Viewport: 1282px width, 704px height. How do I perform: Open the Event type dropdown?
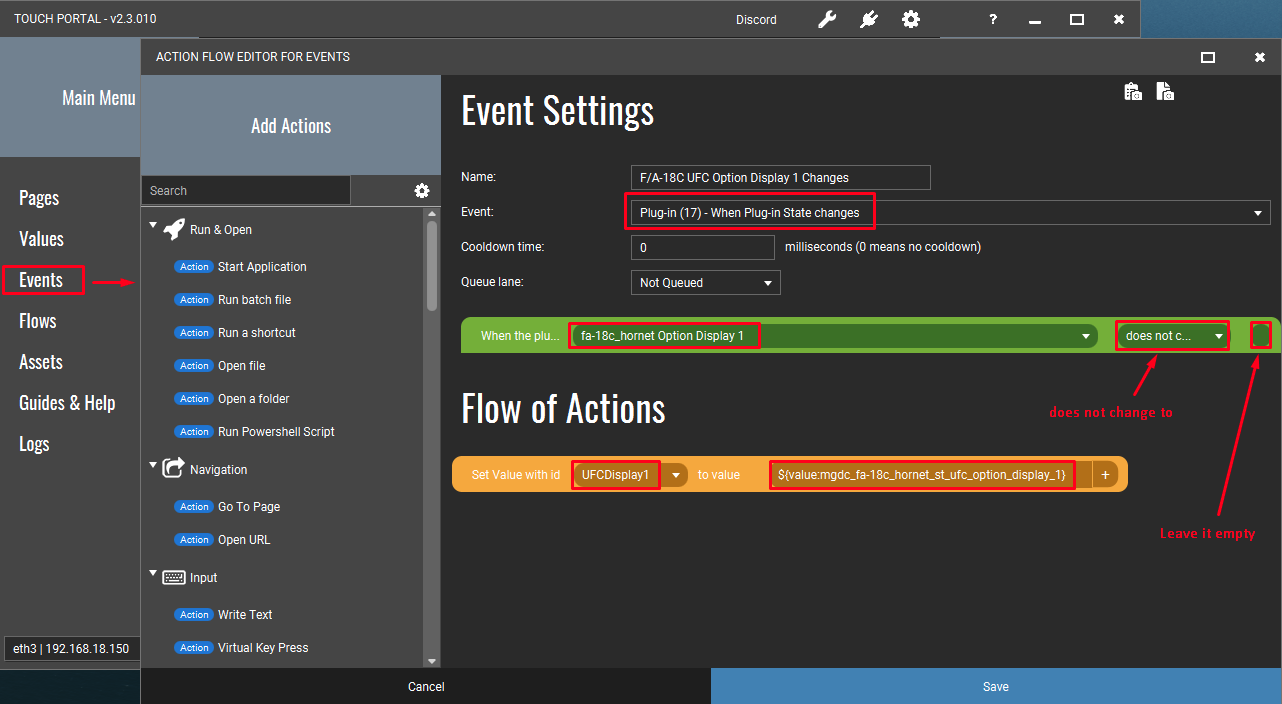click(x=951, y=212)
